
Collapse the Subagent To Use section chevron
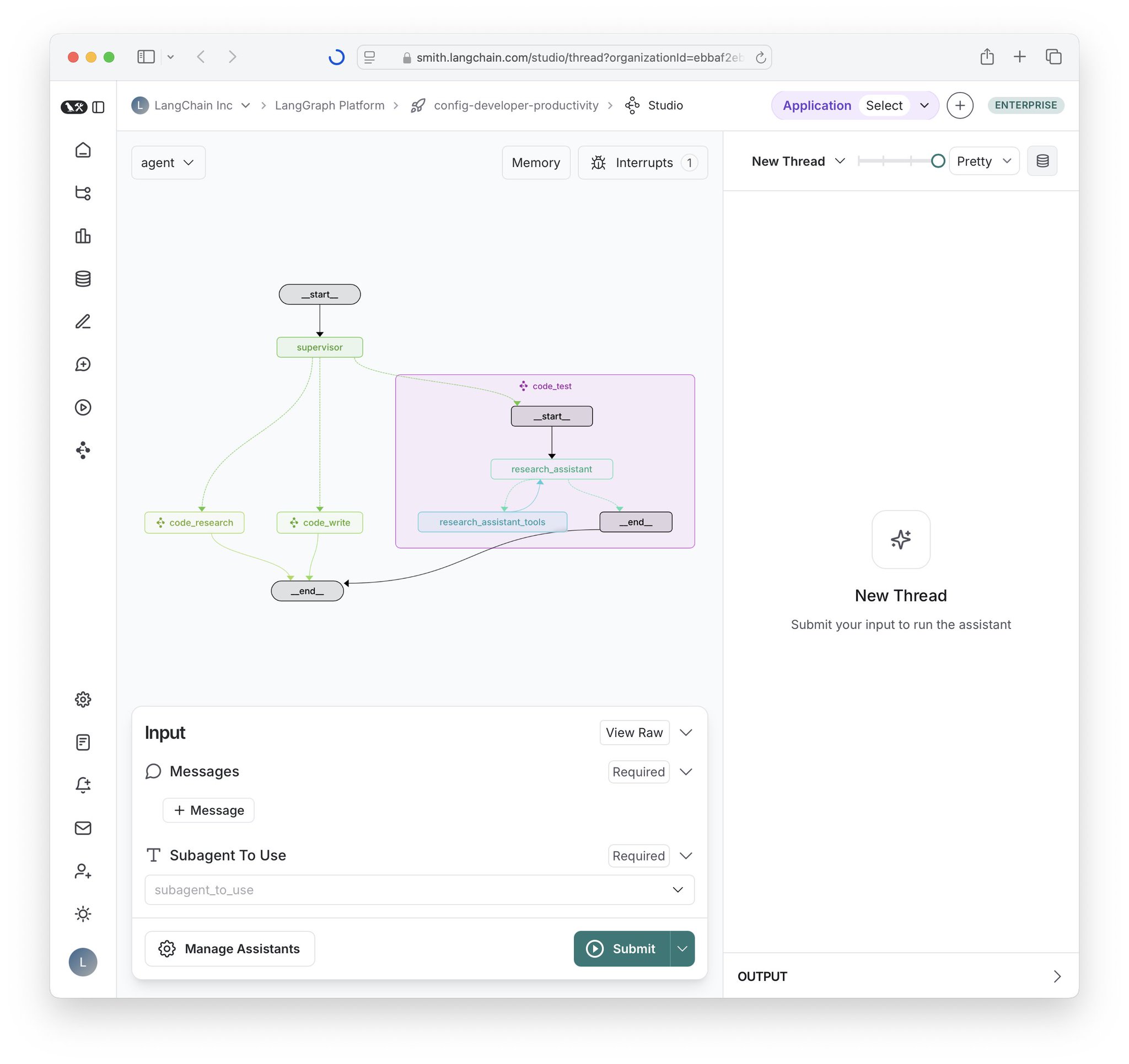click(x=685, y=856)
